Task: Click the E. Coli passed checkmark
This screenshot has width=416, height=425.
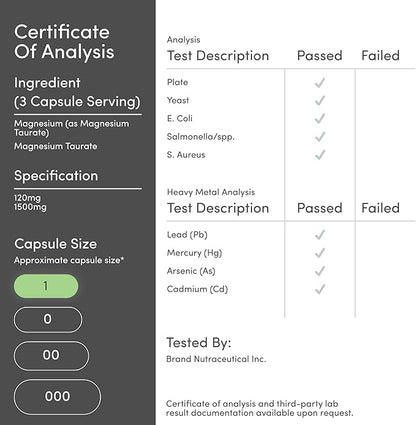Action: (320, 119)
